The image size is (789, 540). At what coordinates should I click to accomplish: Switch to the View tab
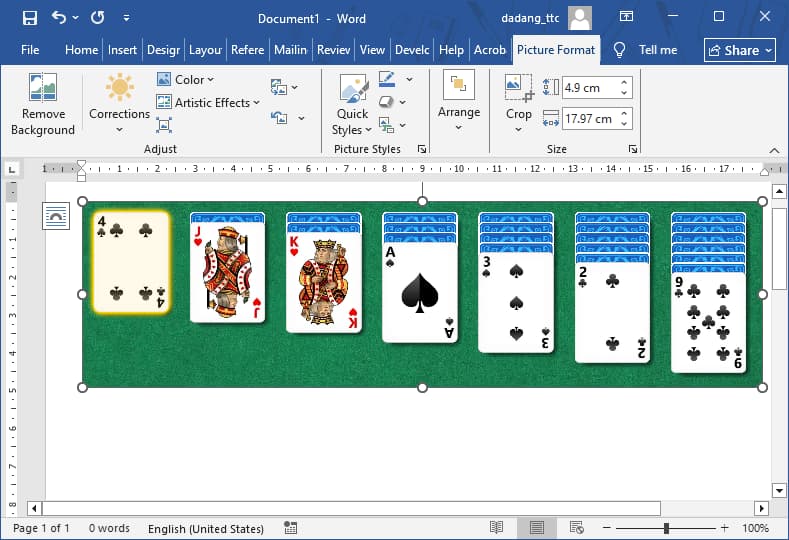pos(372,50)
